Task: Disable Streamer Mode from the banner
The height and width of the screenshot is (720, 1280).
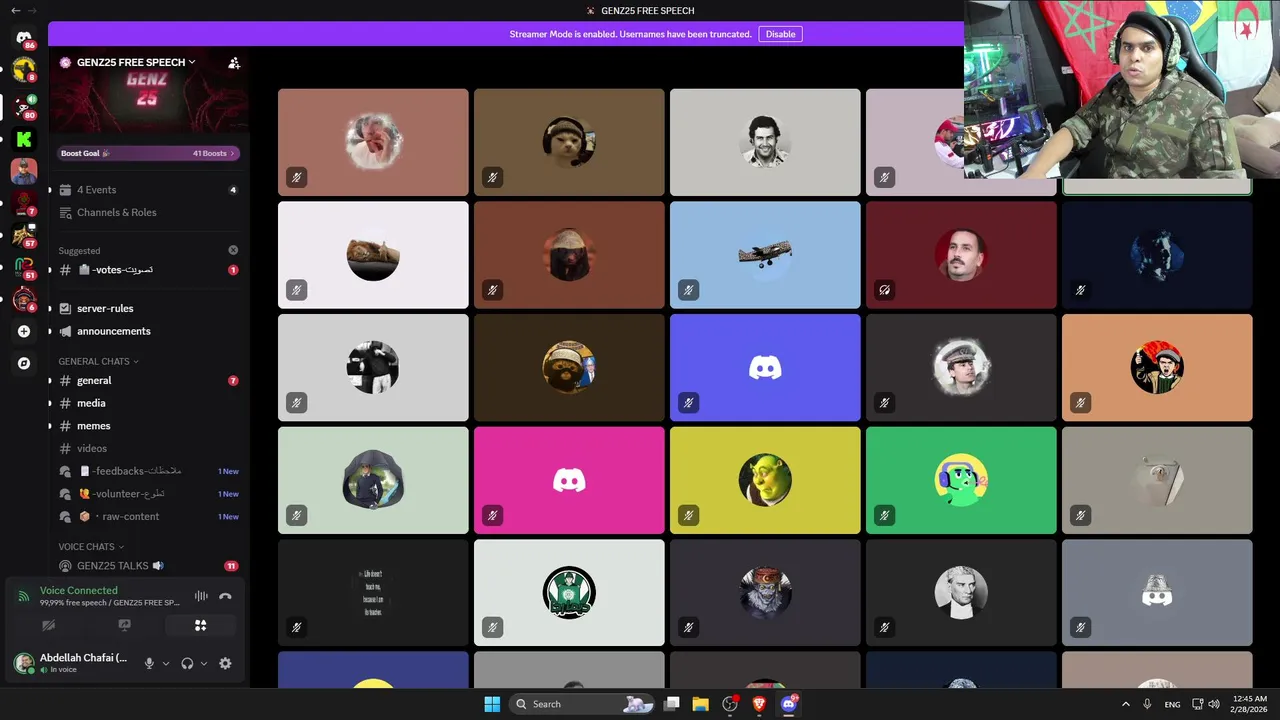Action: [780, 34]
